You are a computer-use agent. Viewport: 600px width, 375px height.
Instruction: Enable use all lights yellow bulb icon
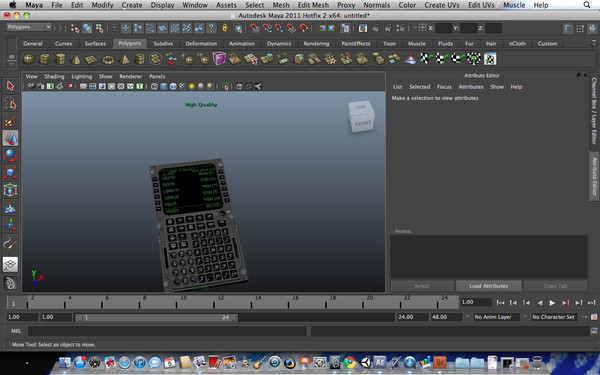click(191, 86)
